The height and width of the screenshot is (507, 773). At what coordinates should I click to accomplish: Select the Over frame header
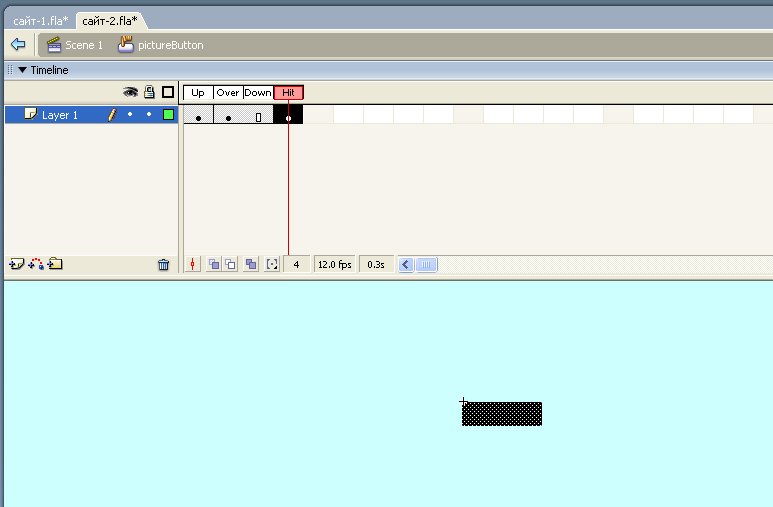pos(228,92)
